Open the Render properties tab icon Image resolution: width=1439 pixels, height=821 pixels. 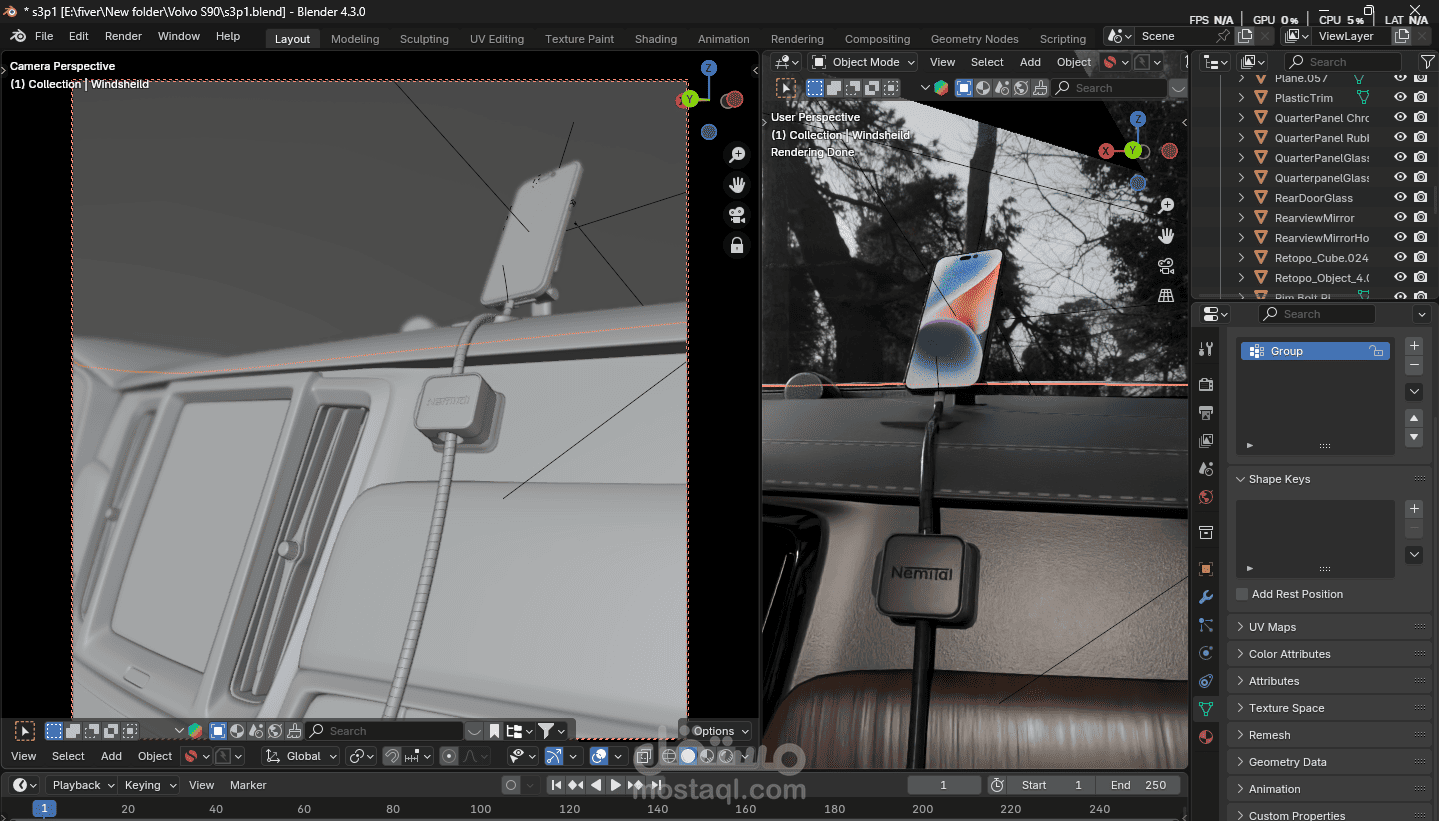pyautogui.click(x=1206, y=385)
